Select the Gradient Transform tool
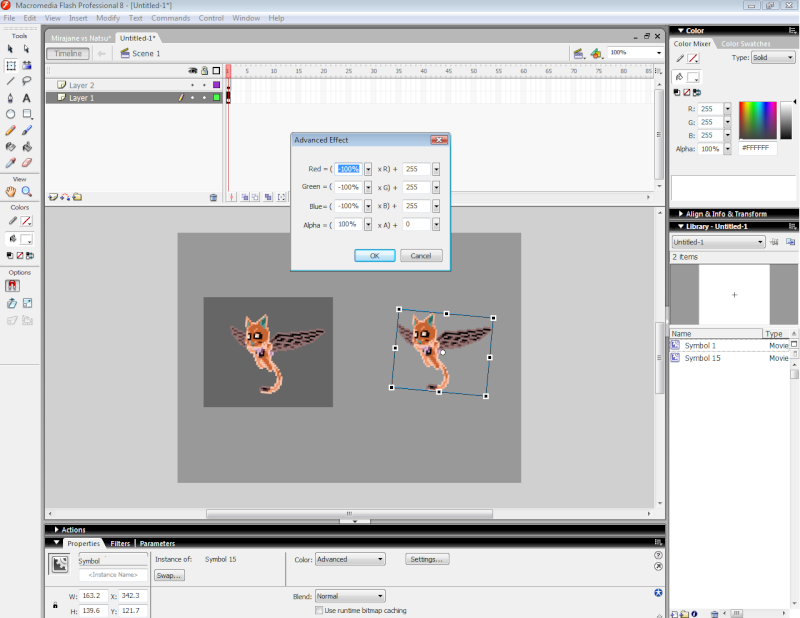This screenshot has height=618, width=800. (27, 65)
